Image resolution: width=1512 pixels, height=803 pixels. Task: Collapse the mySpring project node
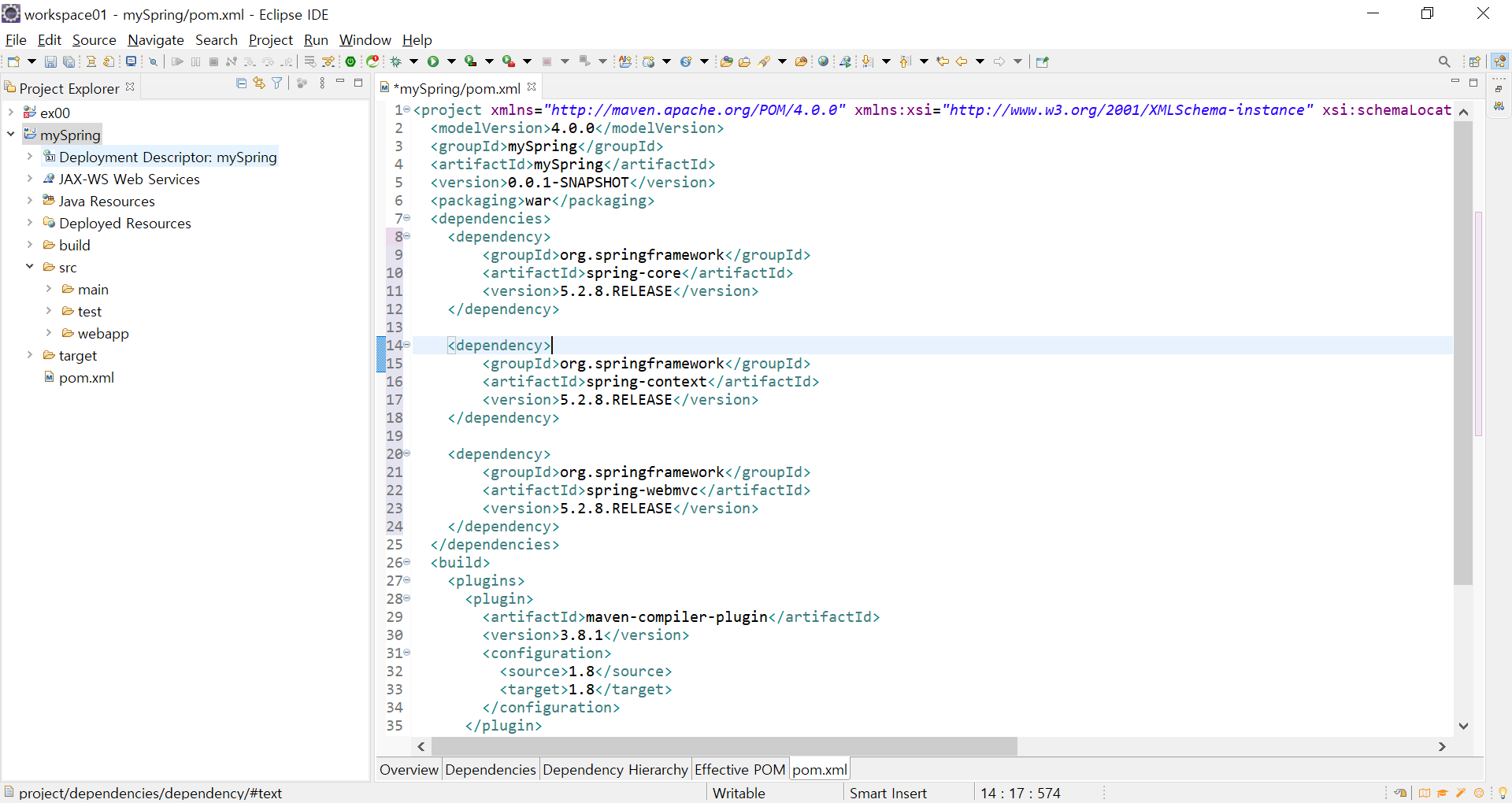click(11, 135)
